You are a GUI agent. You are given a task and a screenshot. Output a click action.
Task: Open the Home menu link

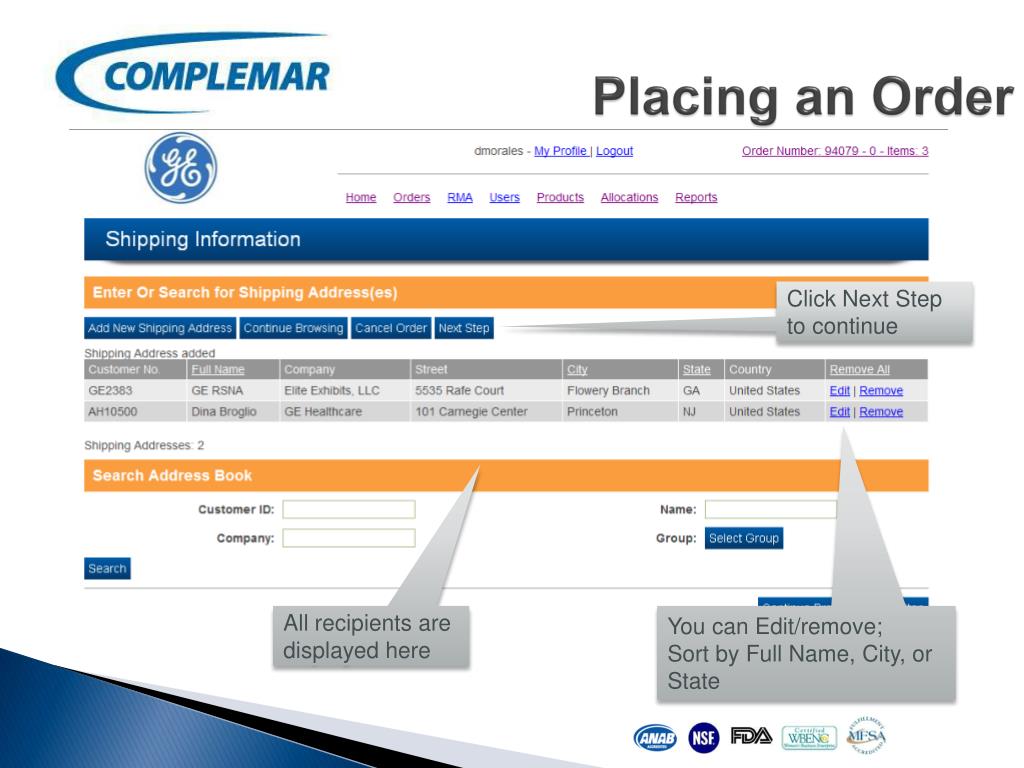[360, 197]
